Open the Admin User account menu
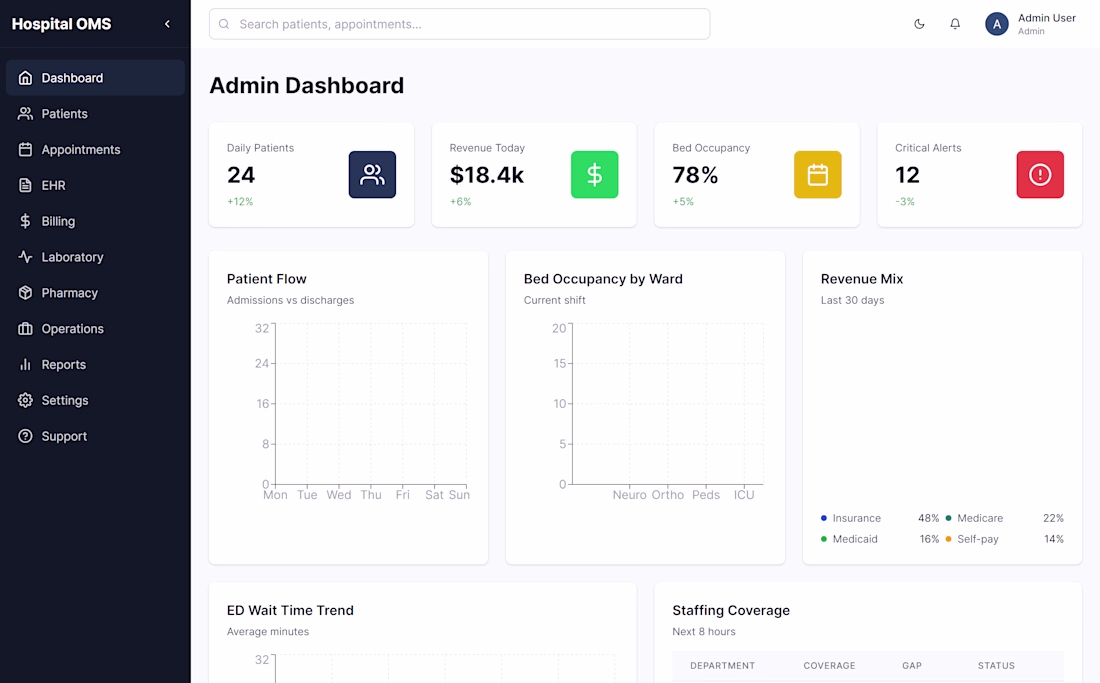 point(1031,24)
